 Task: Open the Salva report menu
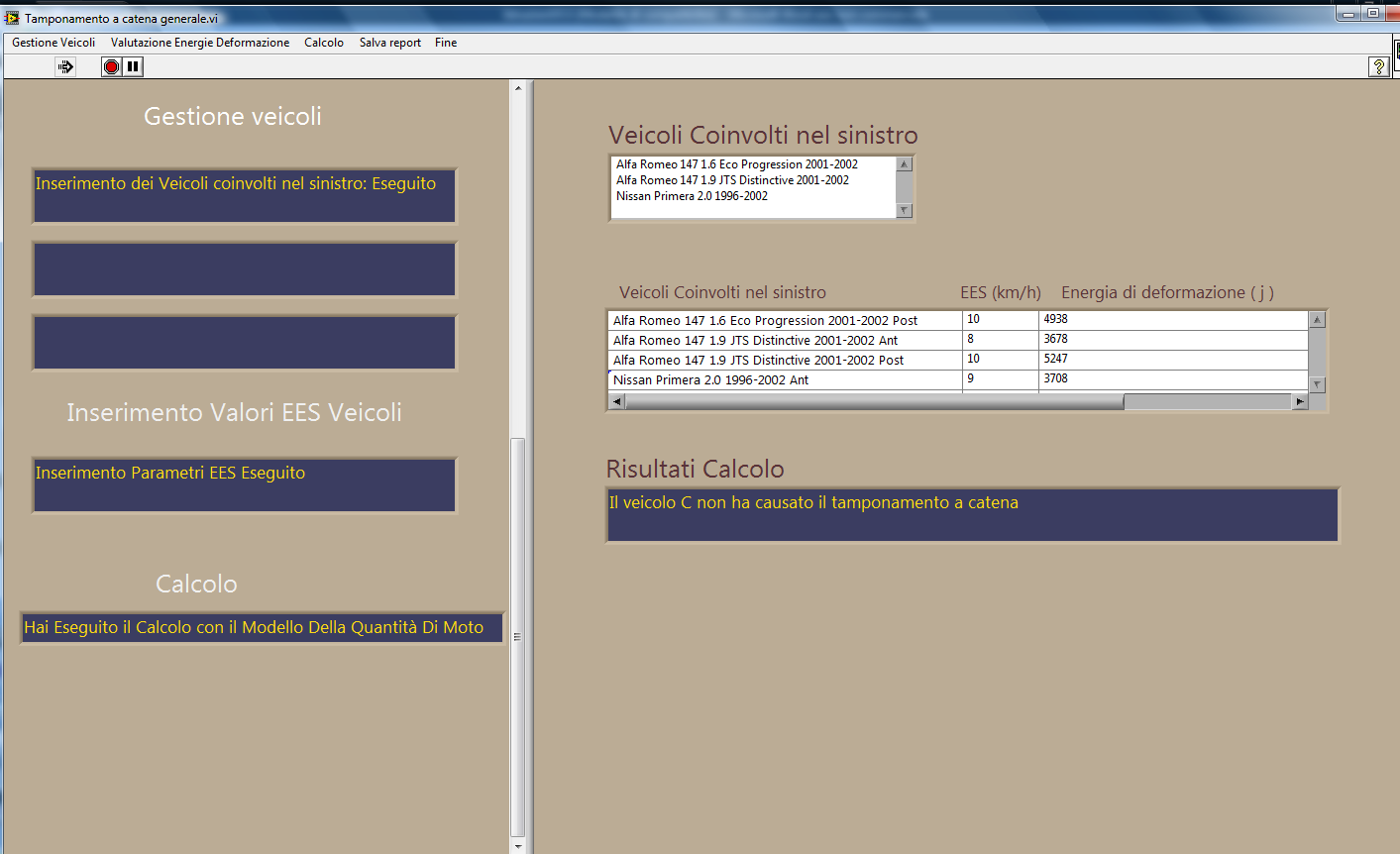[x=390, y=43]
